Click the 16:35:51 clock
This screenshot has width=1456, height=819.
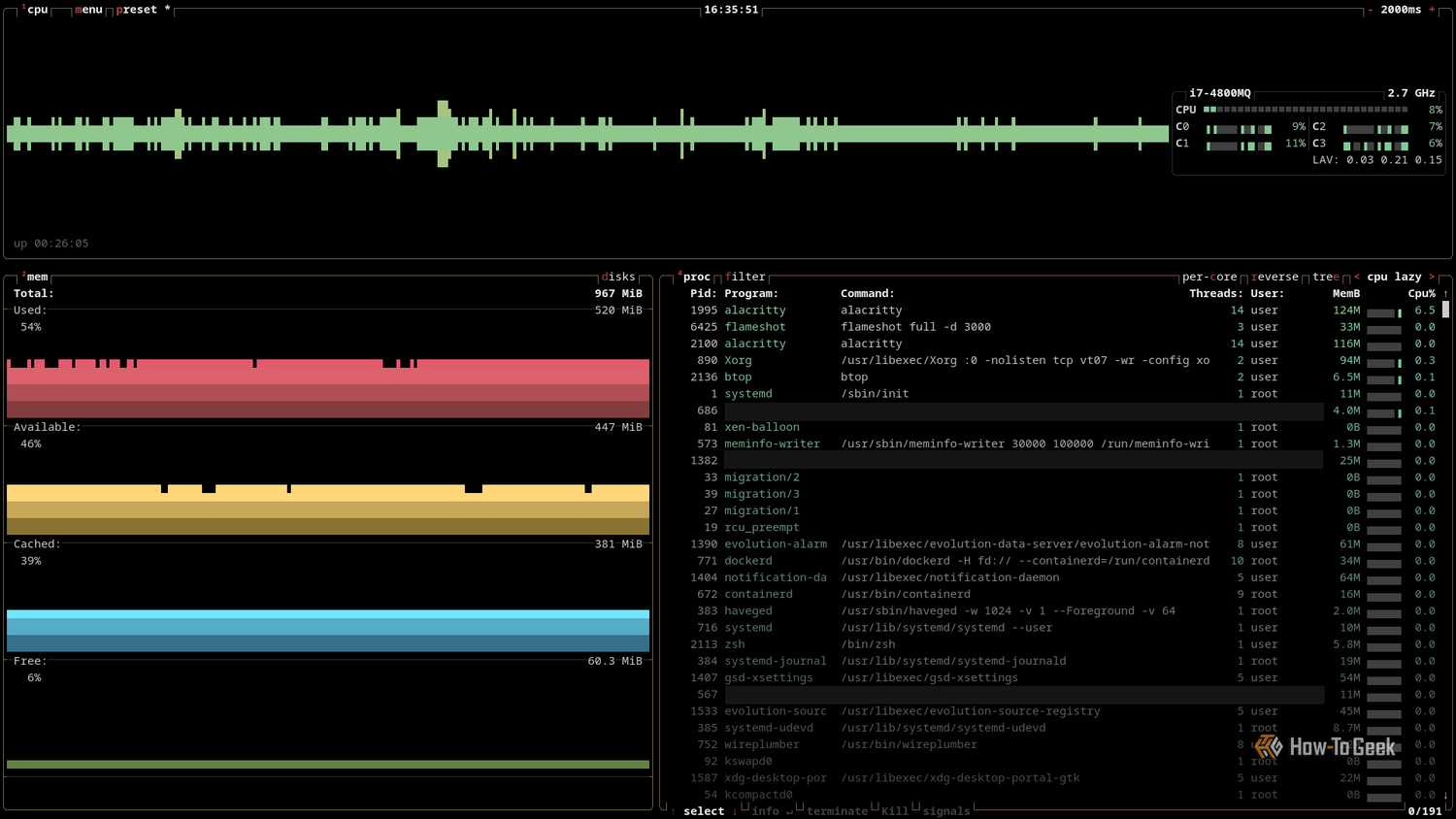click(x=731, y=10)
